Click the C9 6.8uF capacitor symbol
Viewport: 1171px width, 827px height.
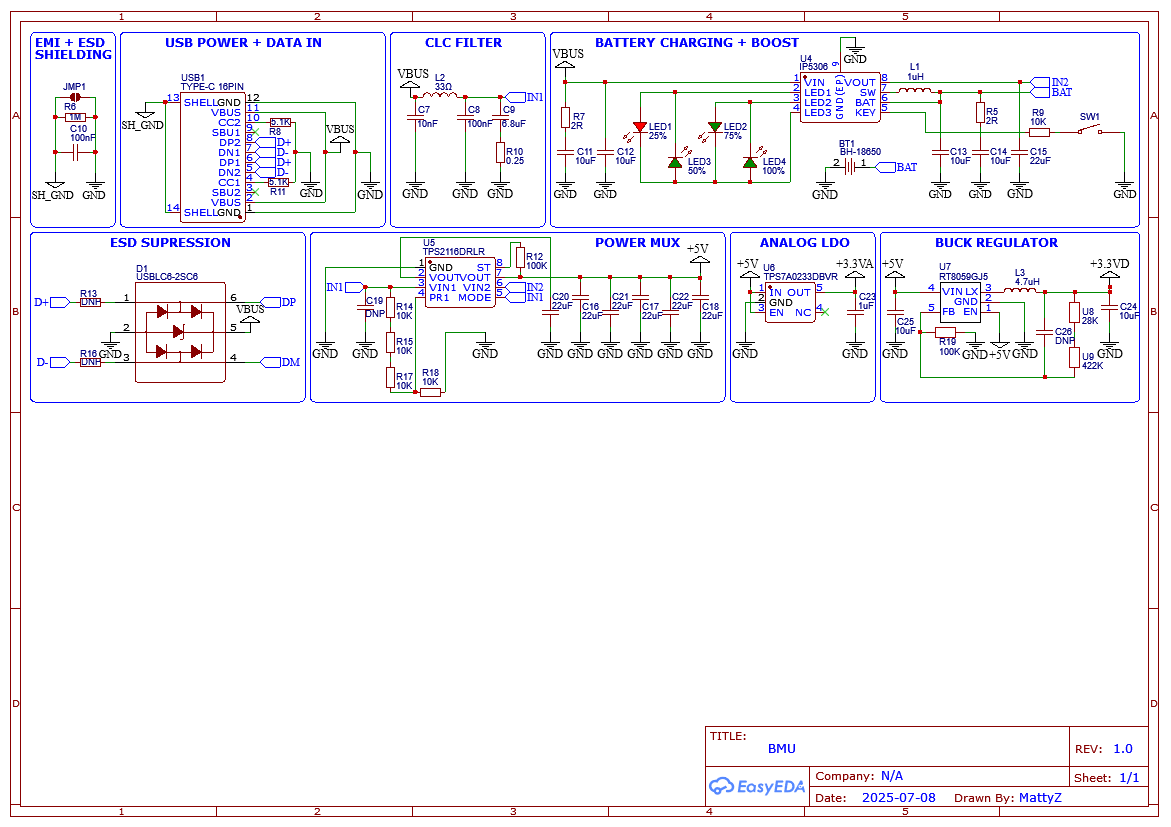pos(500,117)
